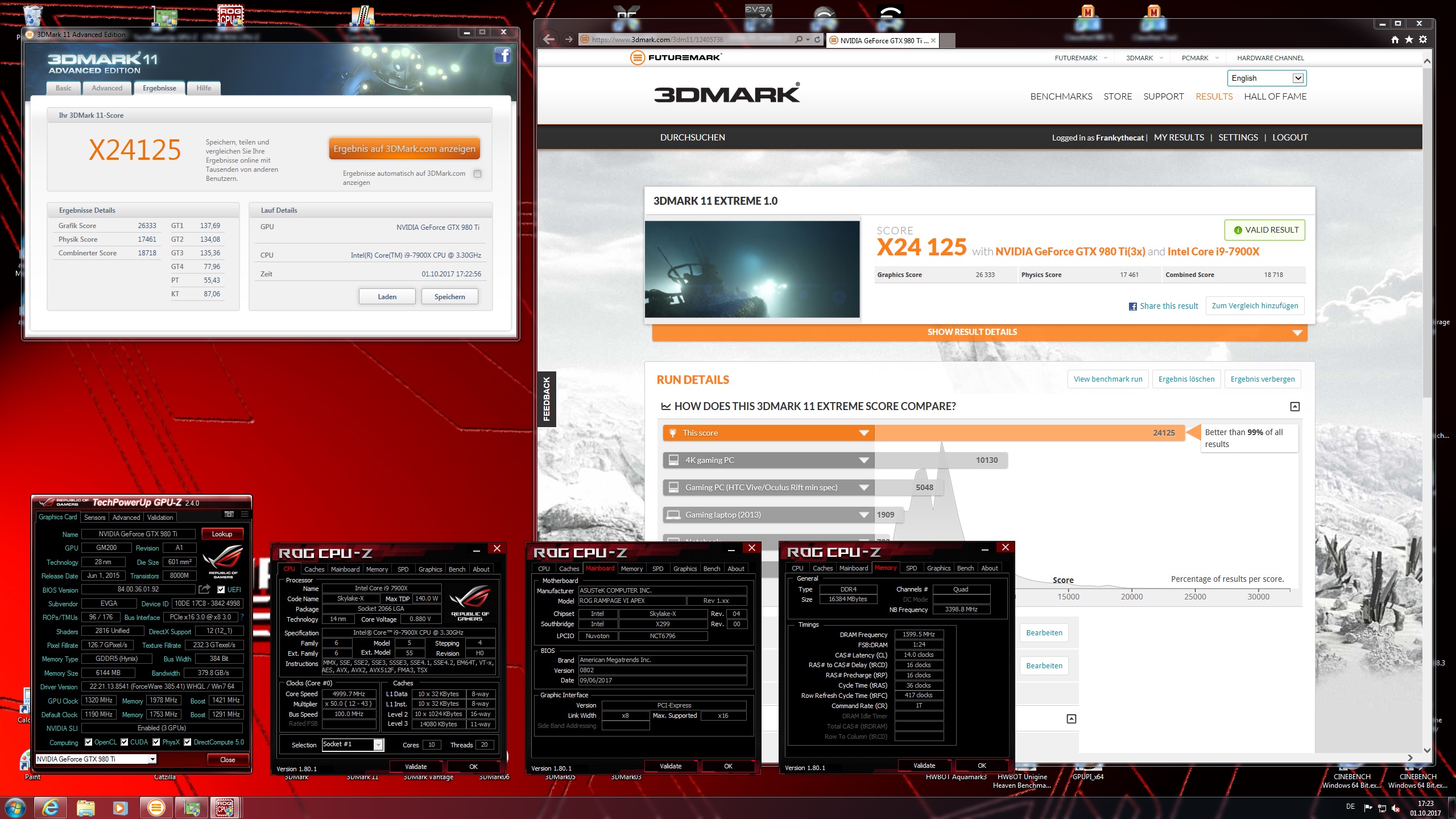The image size is (1456, 819).
Task: Open Windows Explorer taskbar icon
Action: [86, 808]
